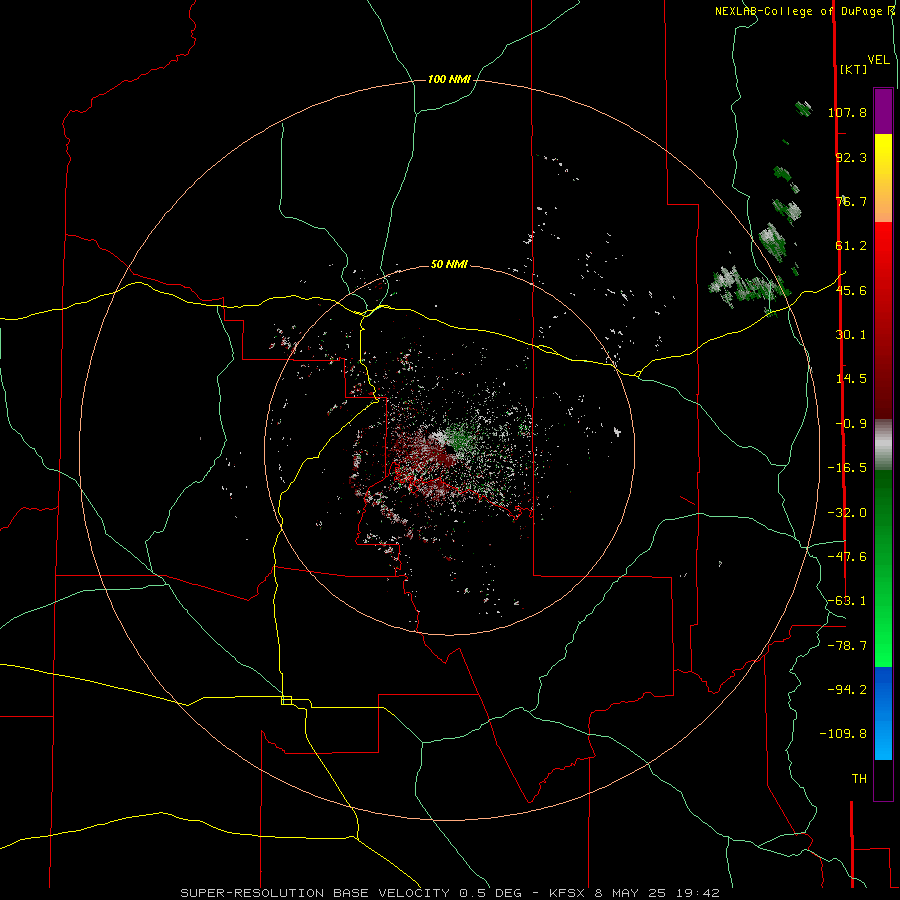The image size is (900, 900).
Task: Select the -63.1 legend value
Action: (x=847, y=601)
